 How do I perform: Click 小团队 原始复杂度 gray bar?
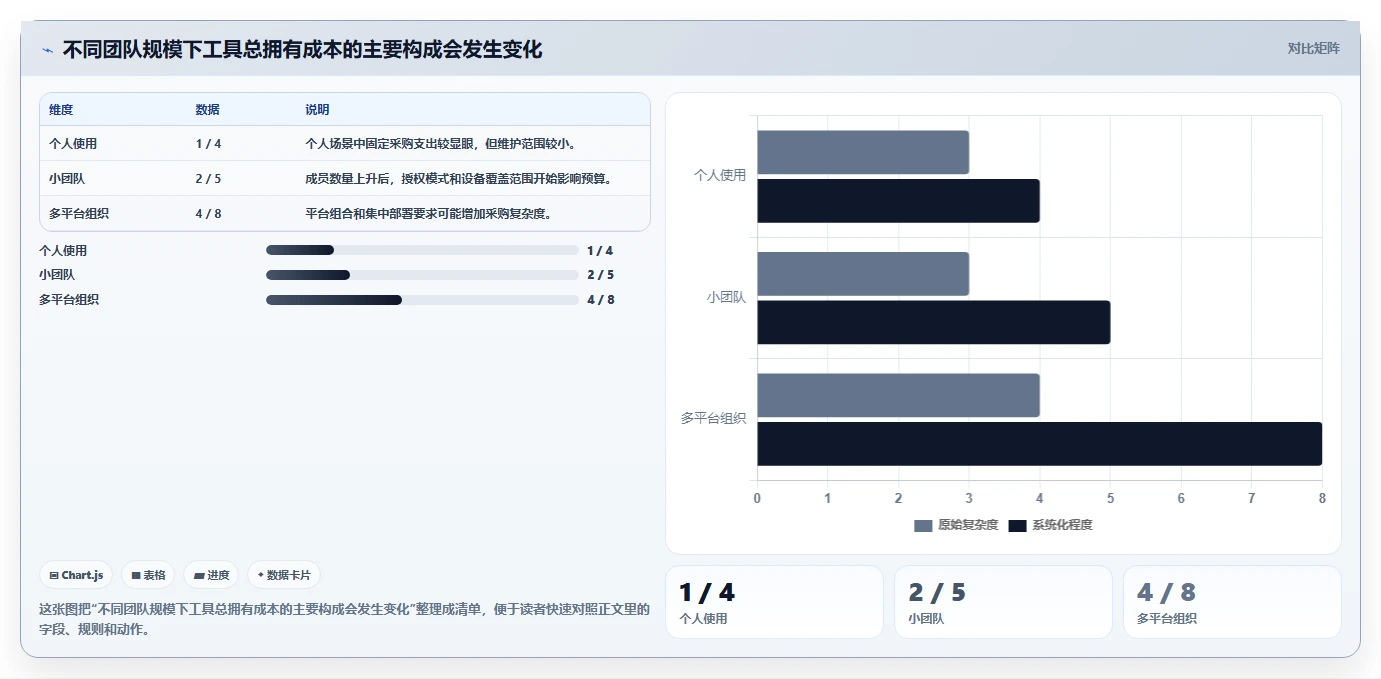click(x=863, y=273)
